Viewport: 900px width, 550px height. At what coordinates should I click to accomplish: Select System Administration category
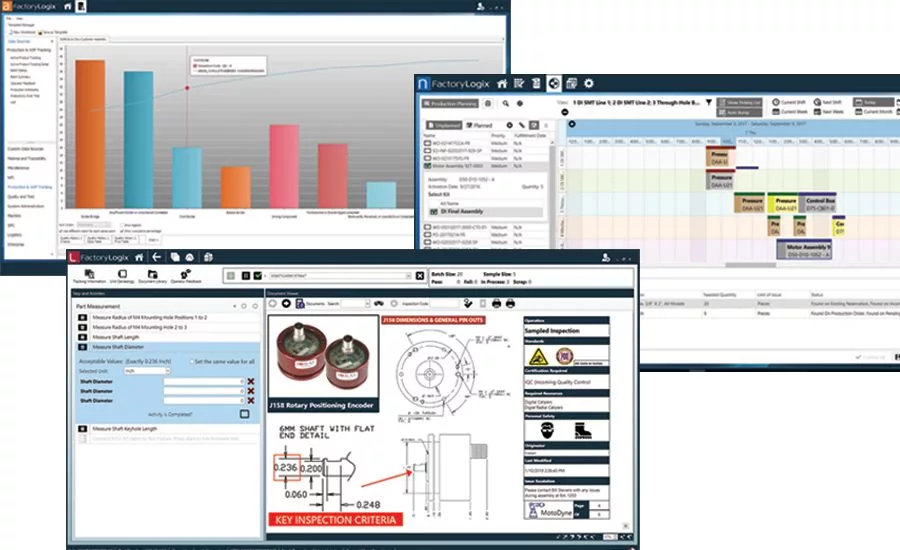pos(25,206)
